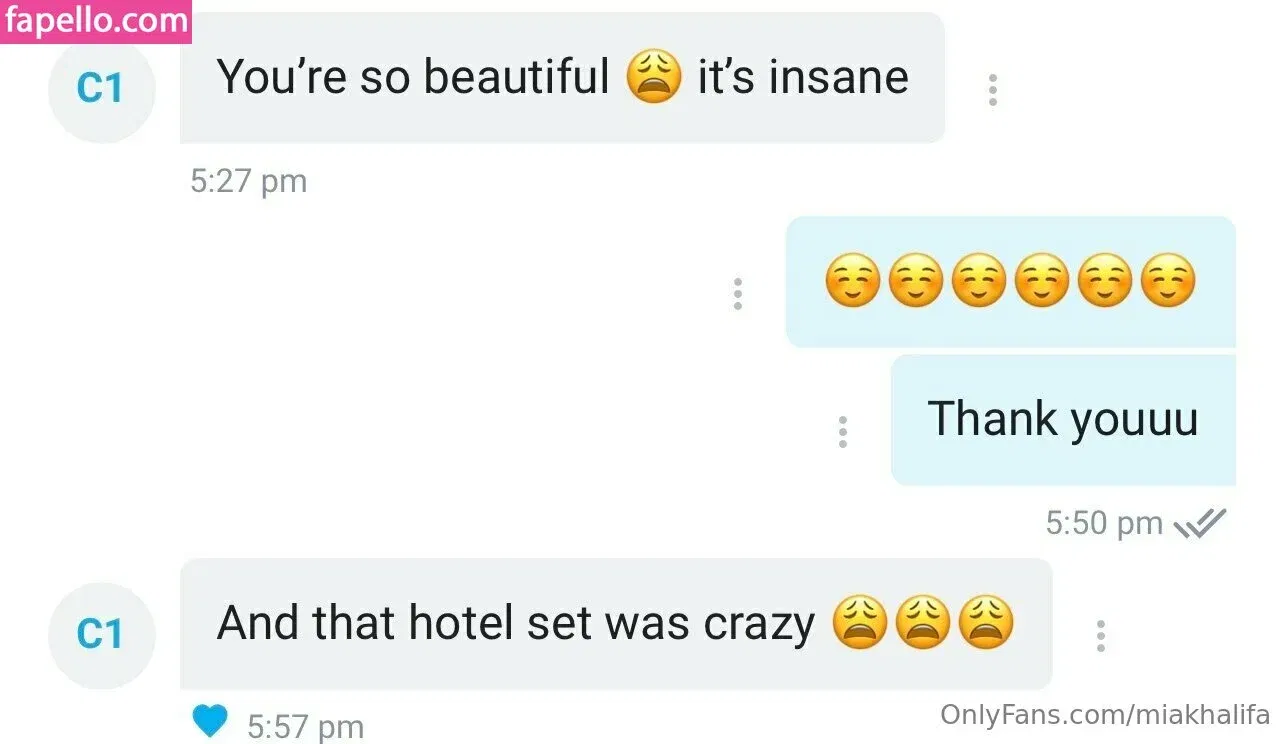
Task: Click the last weary emoji in the hotel message
Action: coord(986,623)
